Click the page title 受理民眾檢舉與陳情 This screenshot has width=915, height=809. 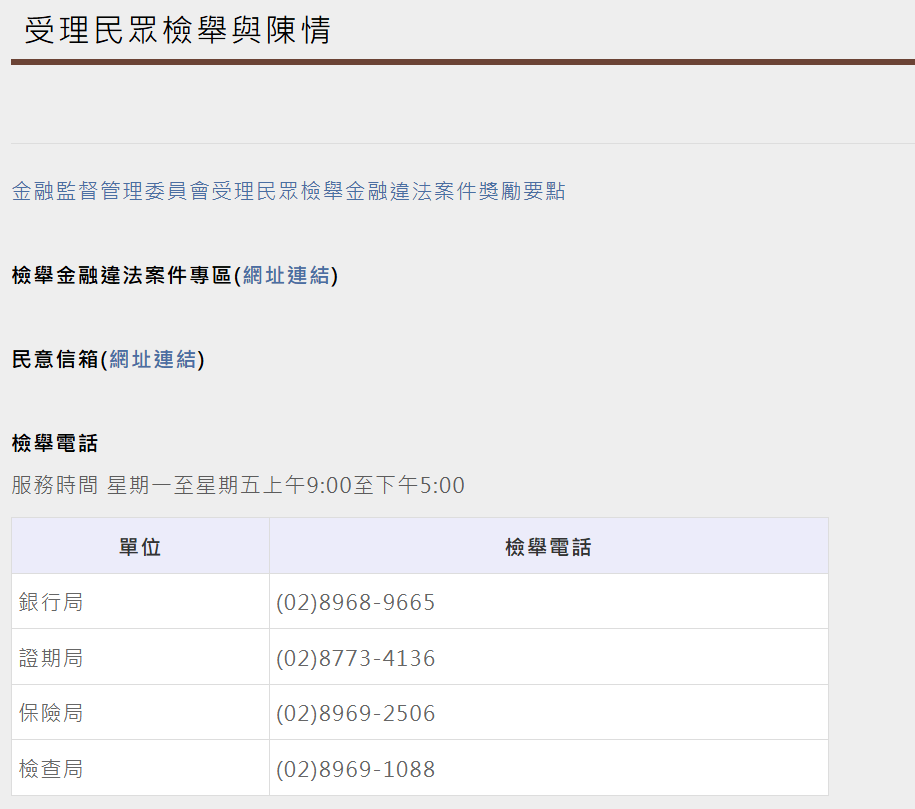click(x=177, y=30)
